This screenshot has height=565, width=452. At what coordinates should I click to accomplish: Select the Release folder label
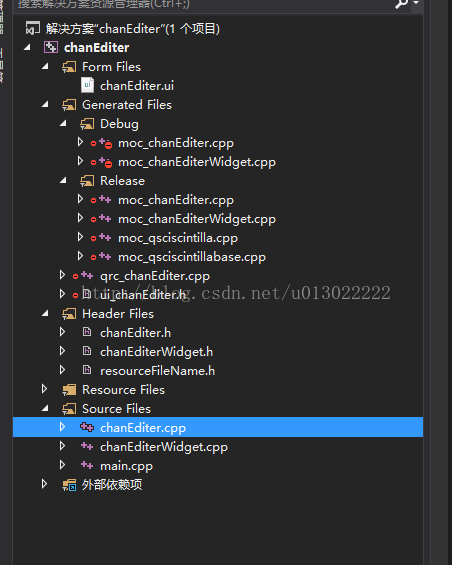coord(123,181)
